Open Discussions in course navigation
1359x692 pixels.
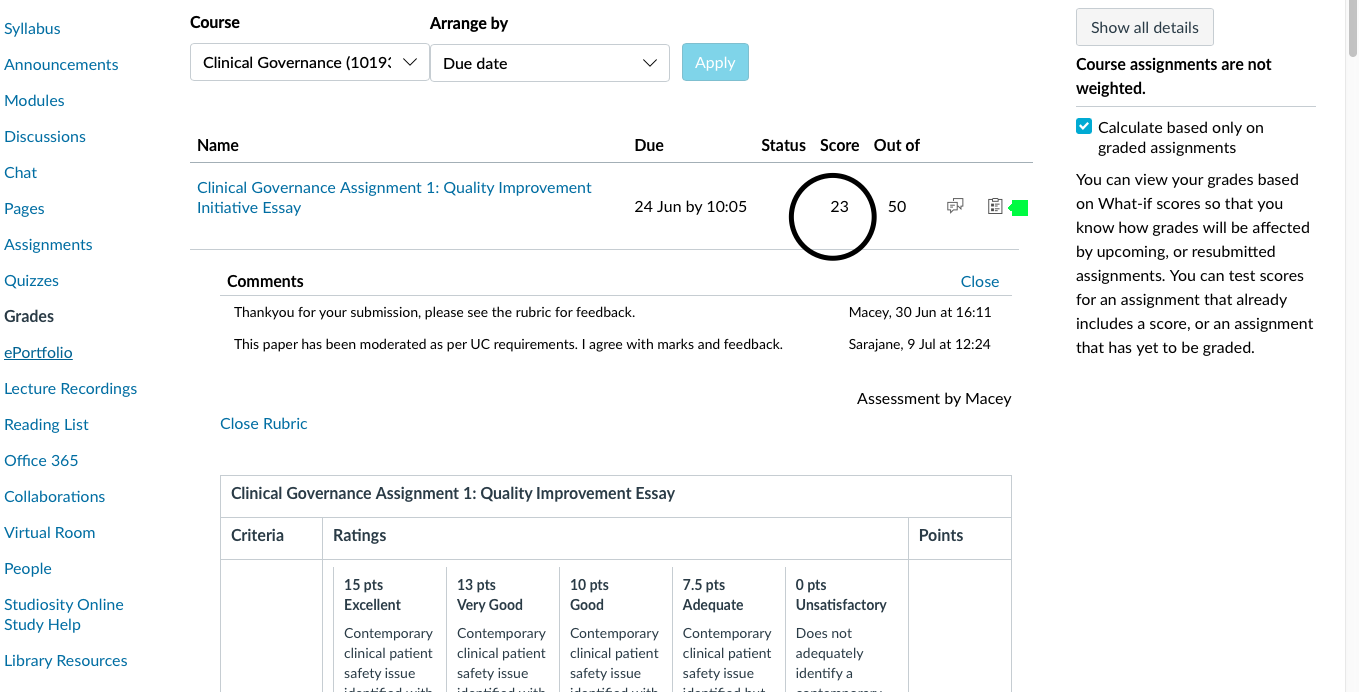pos(45,136)
